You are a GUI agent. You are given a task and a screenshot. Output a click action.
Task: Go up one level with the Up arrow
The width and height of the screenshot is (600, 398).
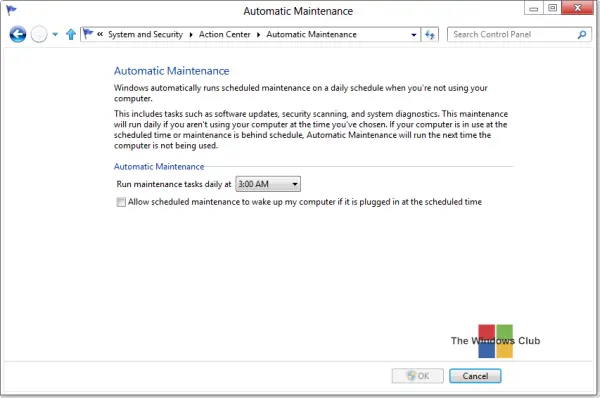pos(71,34)
